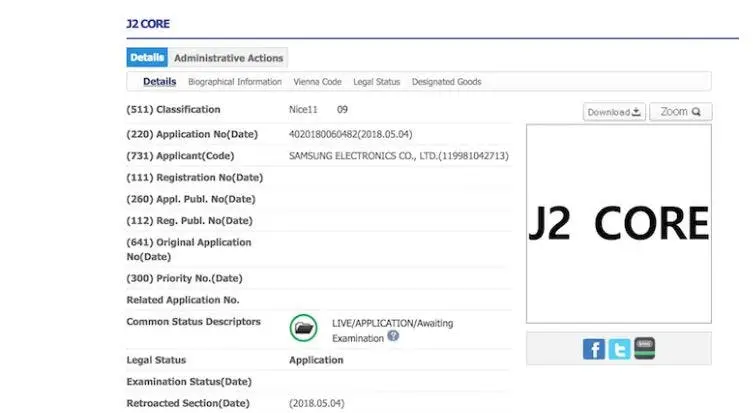This screenshot has width=753, height=413.
Task: Click the (300) Priority No.(Date) label
Action: [184, 278]
